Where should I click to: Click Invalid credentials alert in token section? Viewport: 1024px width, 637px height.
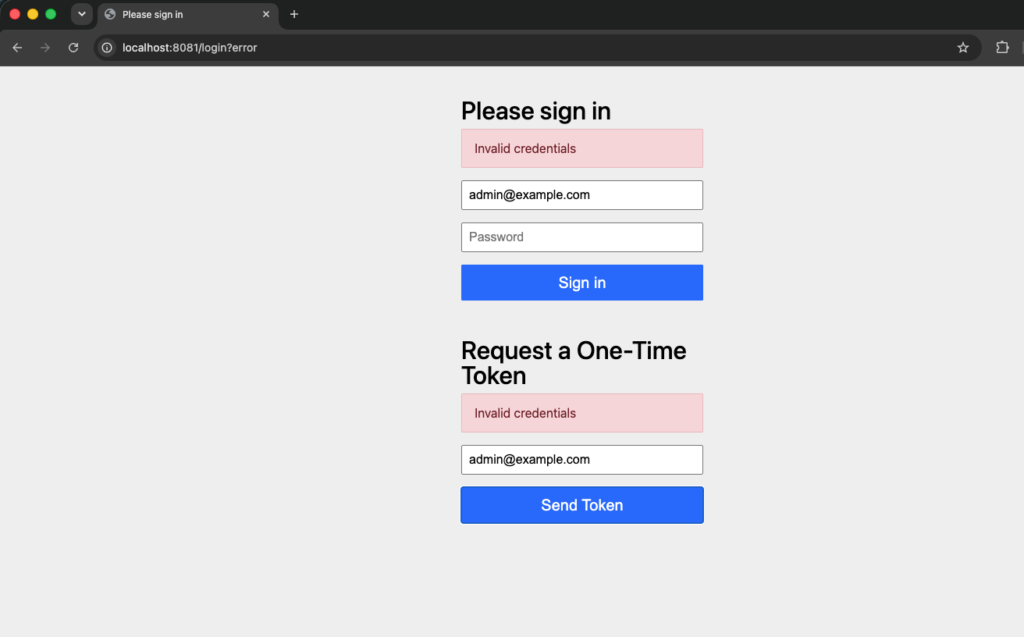tap(582, 413)
